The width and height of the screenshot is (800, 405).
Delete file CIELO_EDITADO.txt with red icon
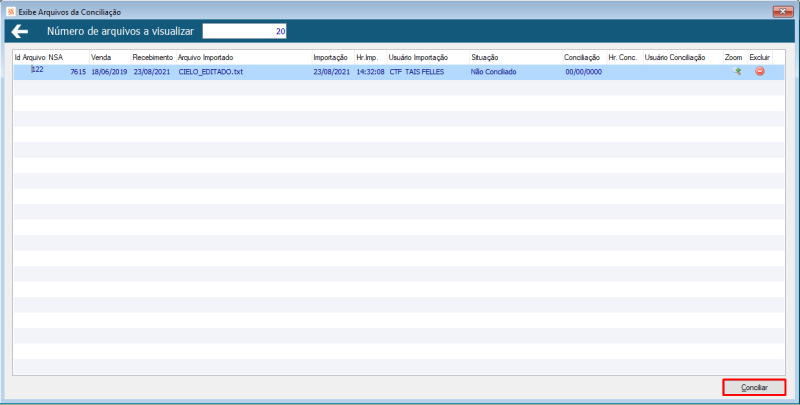point(760,72)
